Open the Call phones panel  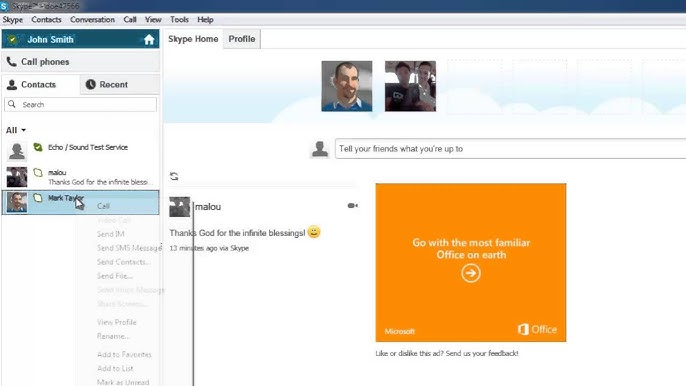(81, 62)
